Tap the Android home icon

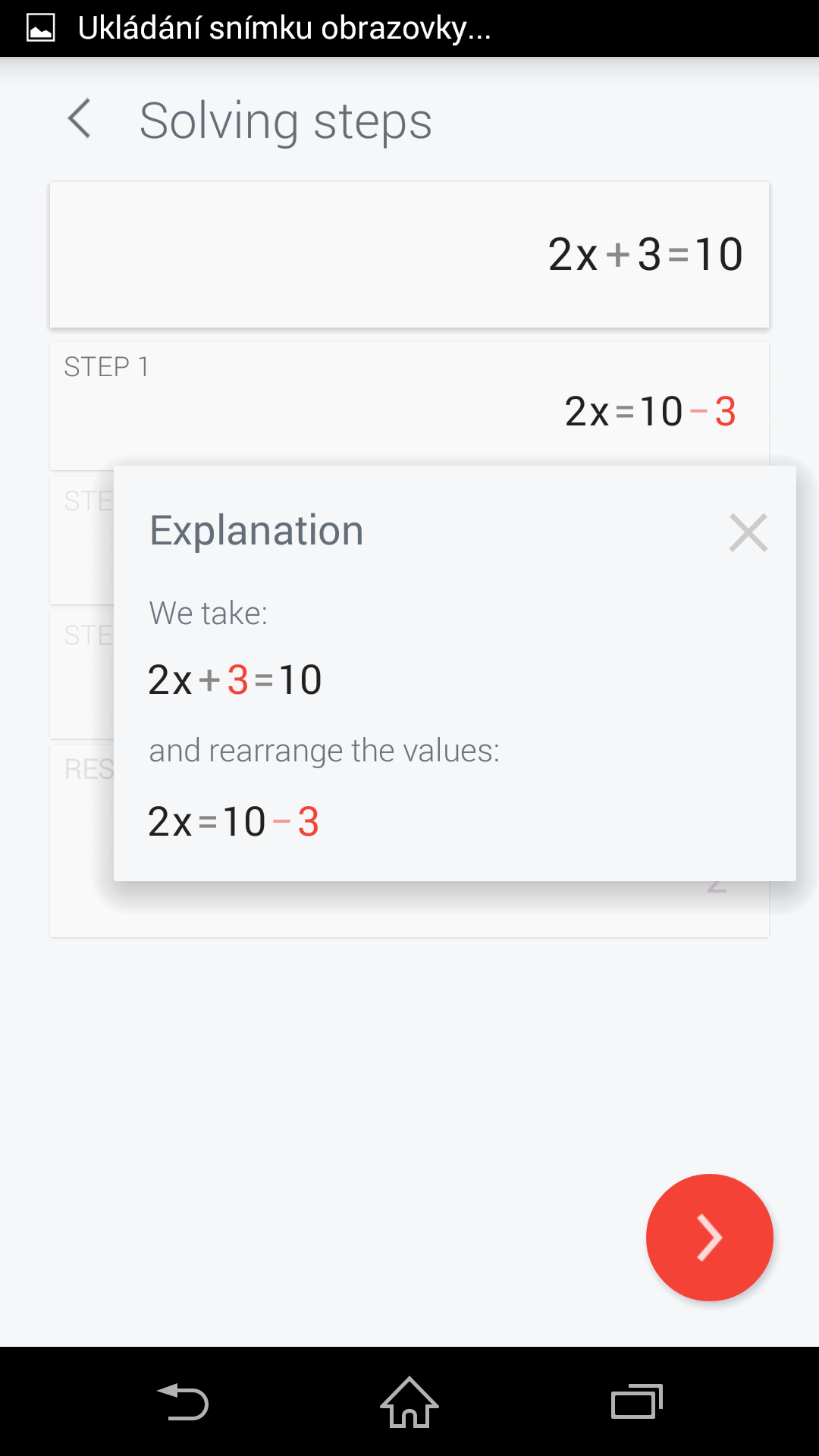(409, 1401)
